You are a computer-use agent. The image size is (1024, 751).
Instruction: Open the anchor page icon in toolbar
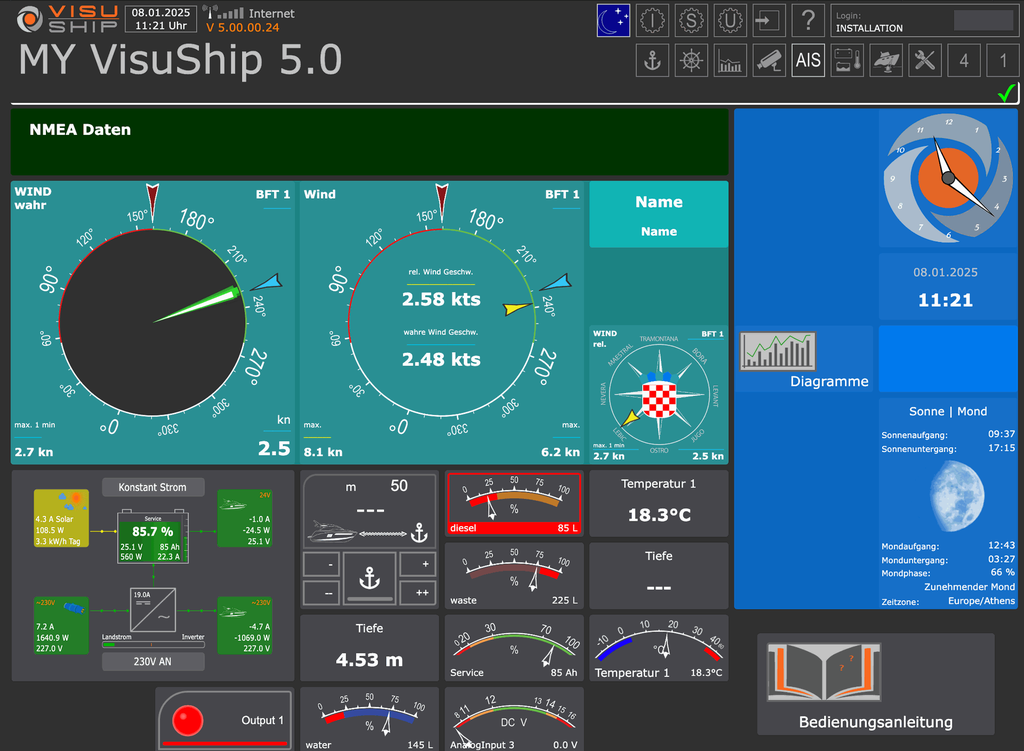point(652,61)
